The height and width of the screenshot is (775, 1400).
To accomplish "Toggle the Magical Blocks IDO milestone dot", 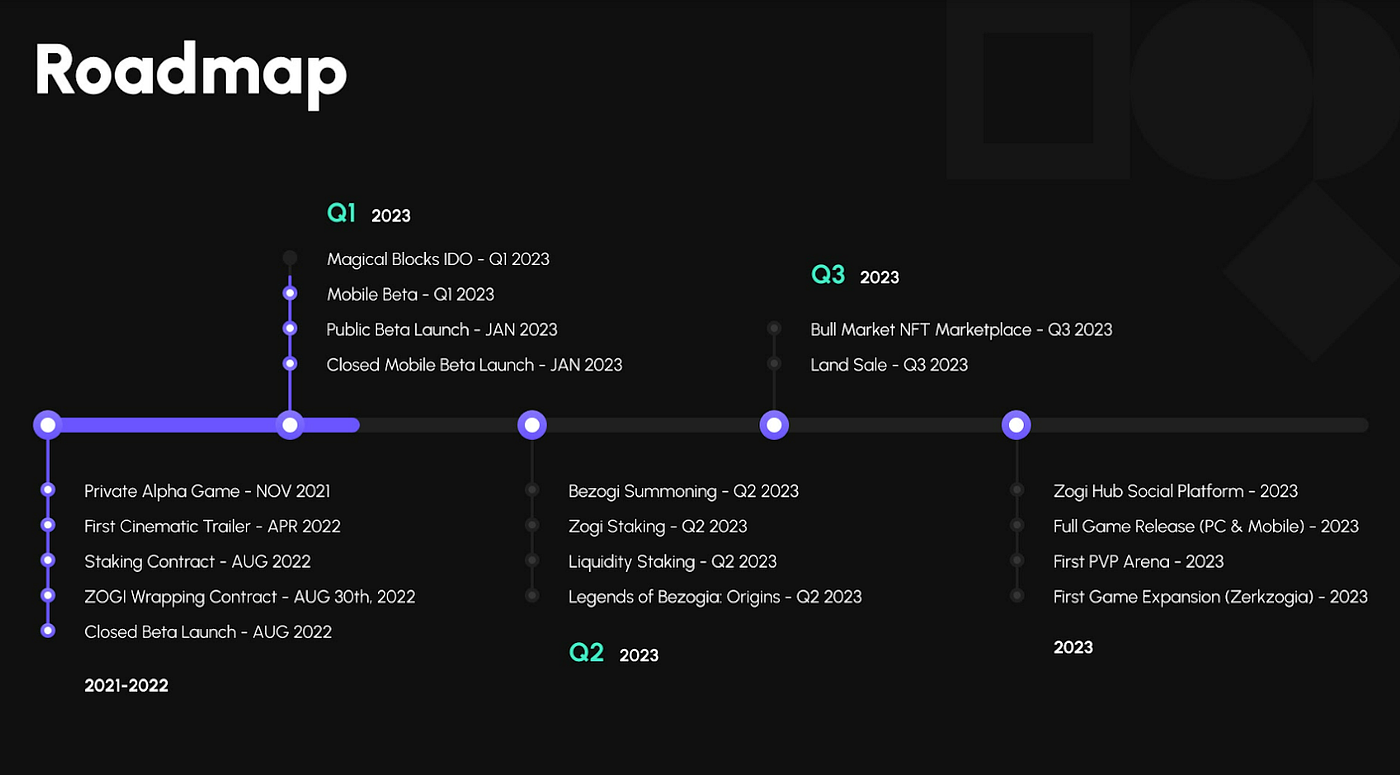I will [x=289, y=257].
